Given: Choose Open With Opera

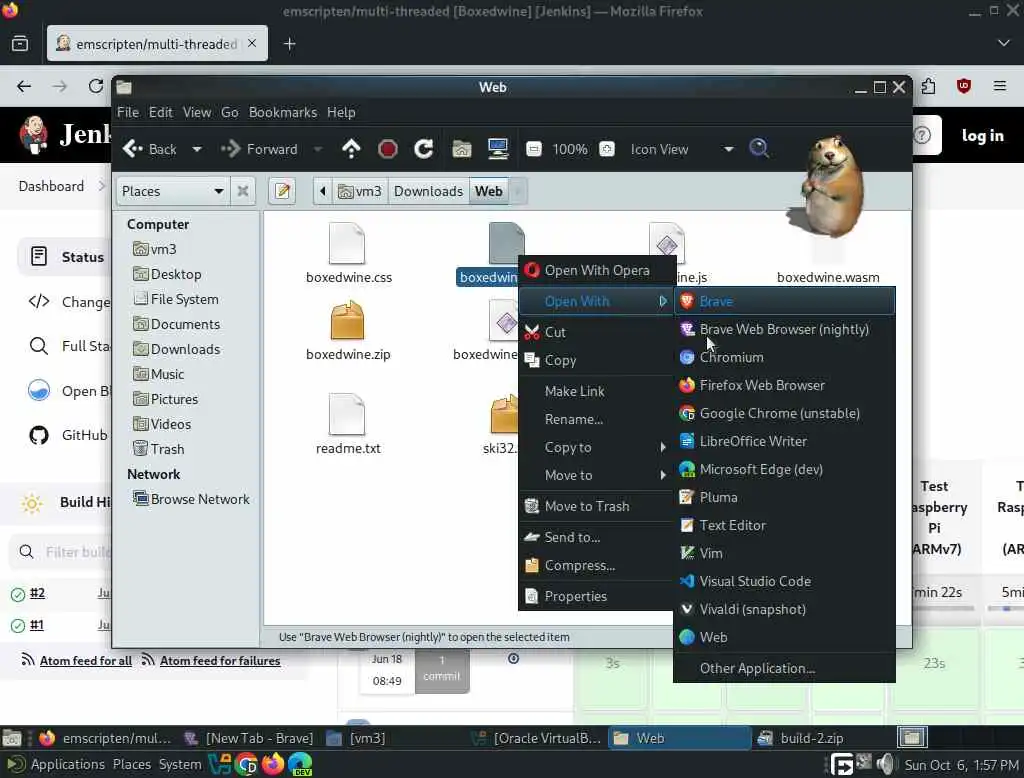Looking at the screenshot, I should [x=596, y=270].
